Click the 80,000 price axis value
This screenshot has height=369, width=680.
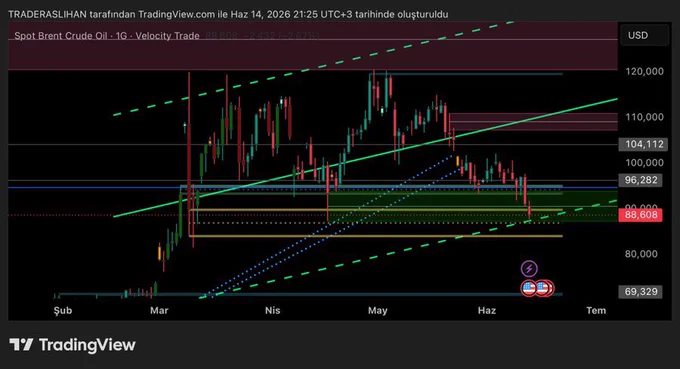641,254
